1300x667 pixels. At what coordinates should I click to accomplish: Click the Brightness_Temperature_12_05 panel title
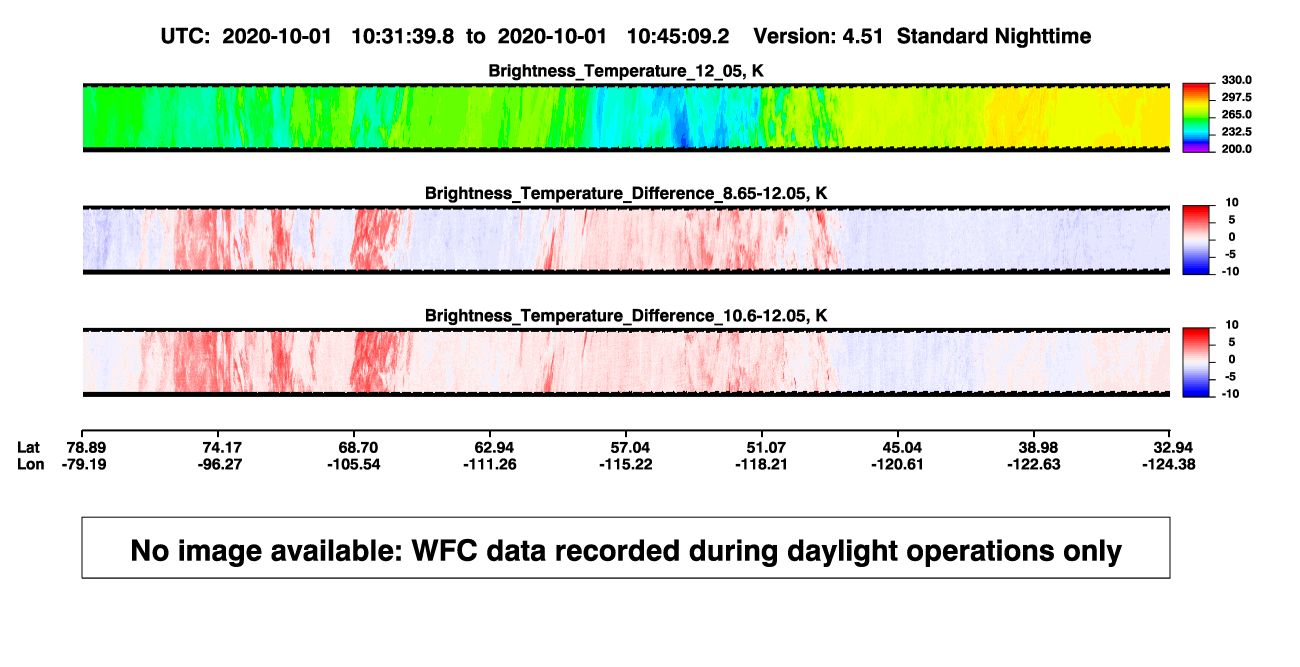point(626,70)
